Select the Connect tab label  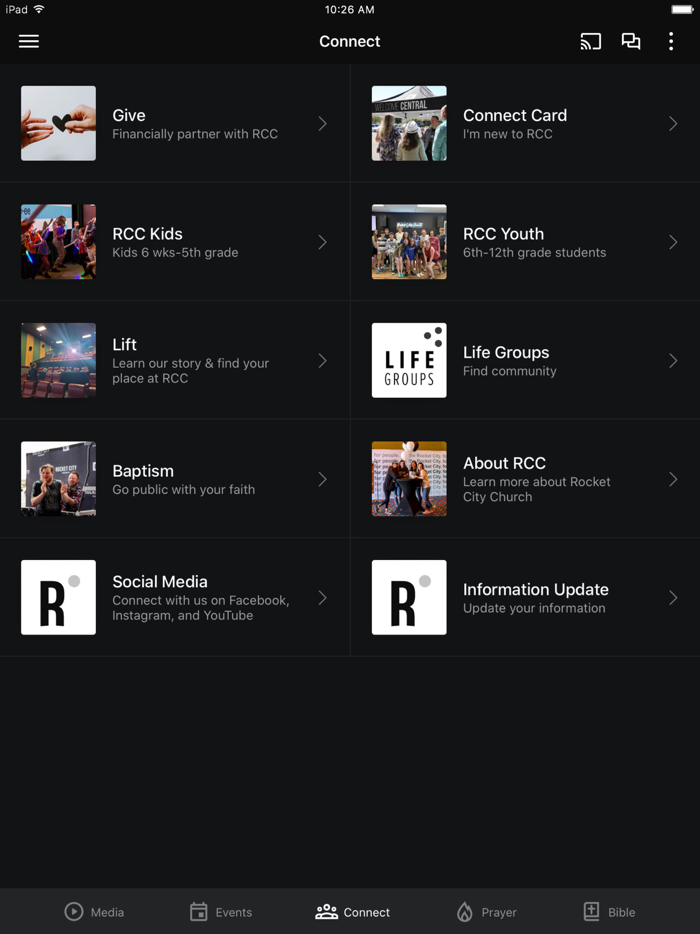click(366, 912)
